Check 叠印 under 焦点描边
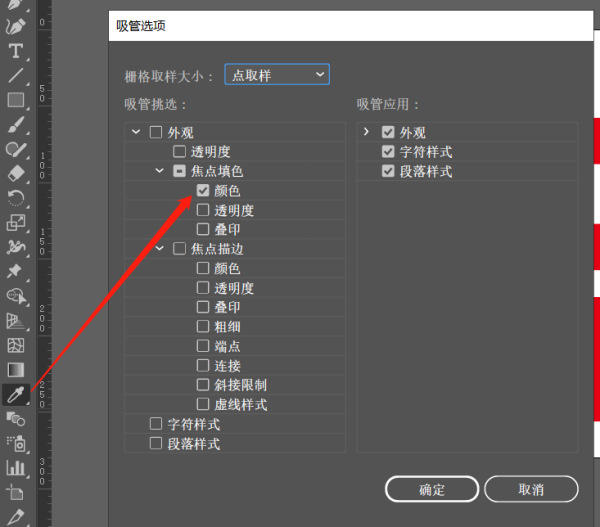The image size is (600, 527). (203, 307)
